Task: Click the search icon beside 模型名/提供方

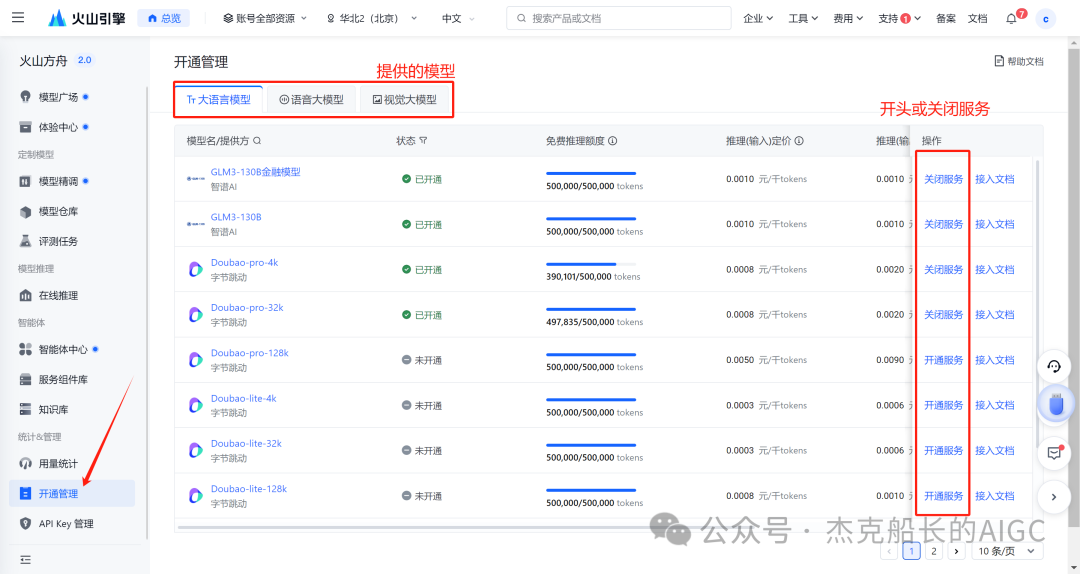Action: [257, 141]
